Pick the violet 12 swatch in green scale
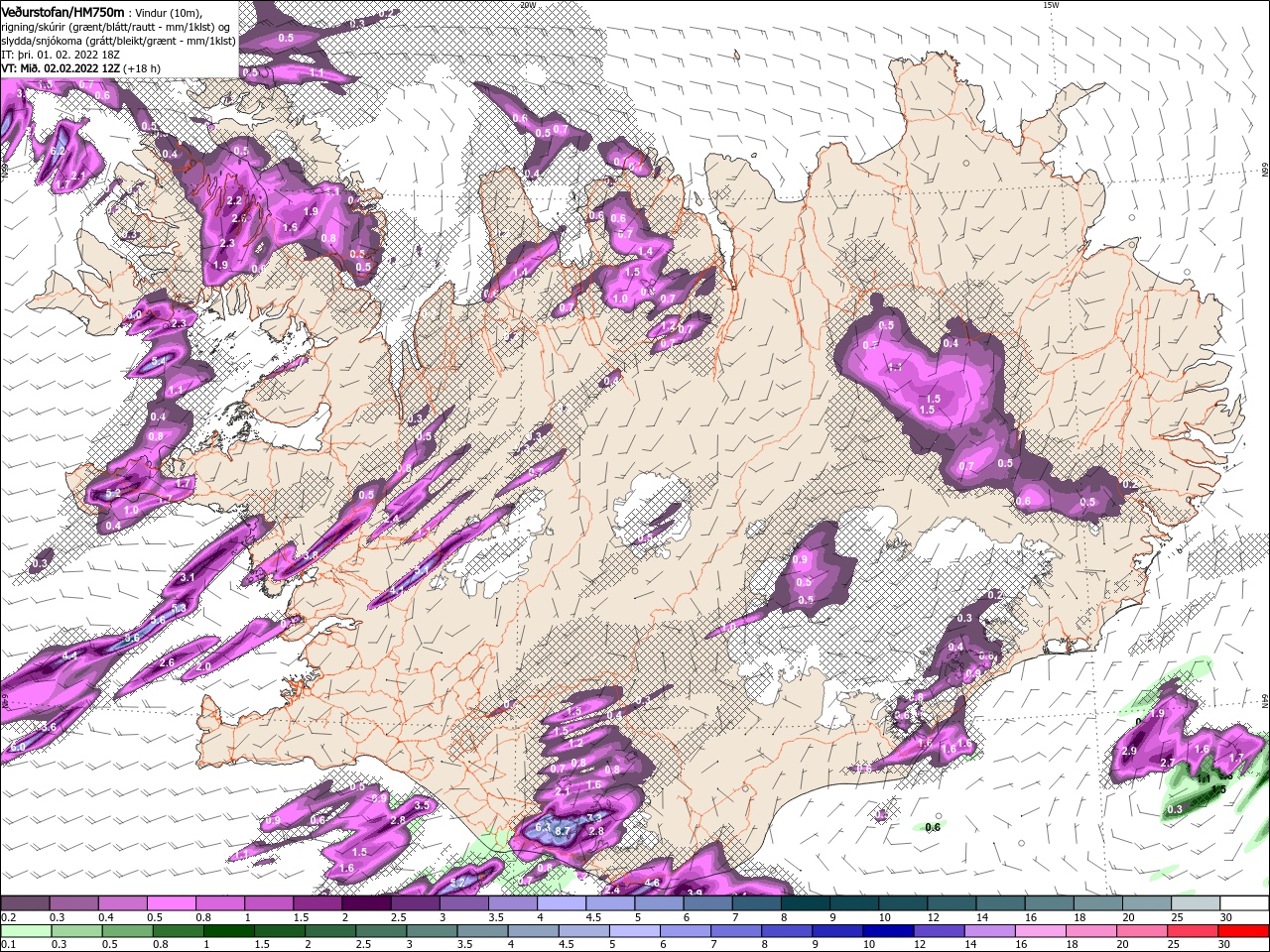The width and height of the screenshot is (1270, 952). pos(938,931)
